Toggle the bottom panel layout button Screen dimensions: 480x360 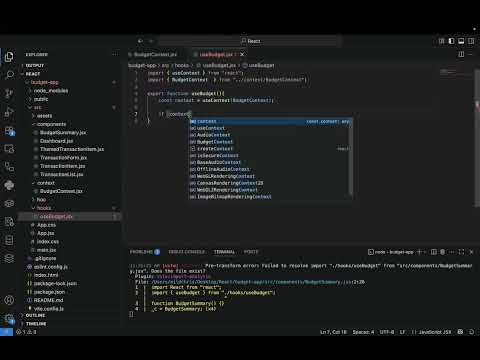point(461,41)
